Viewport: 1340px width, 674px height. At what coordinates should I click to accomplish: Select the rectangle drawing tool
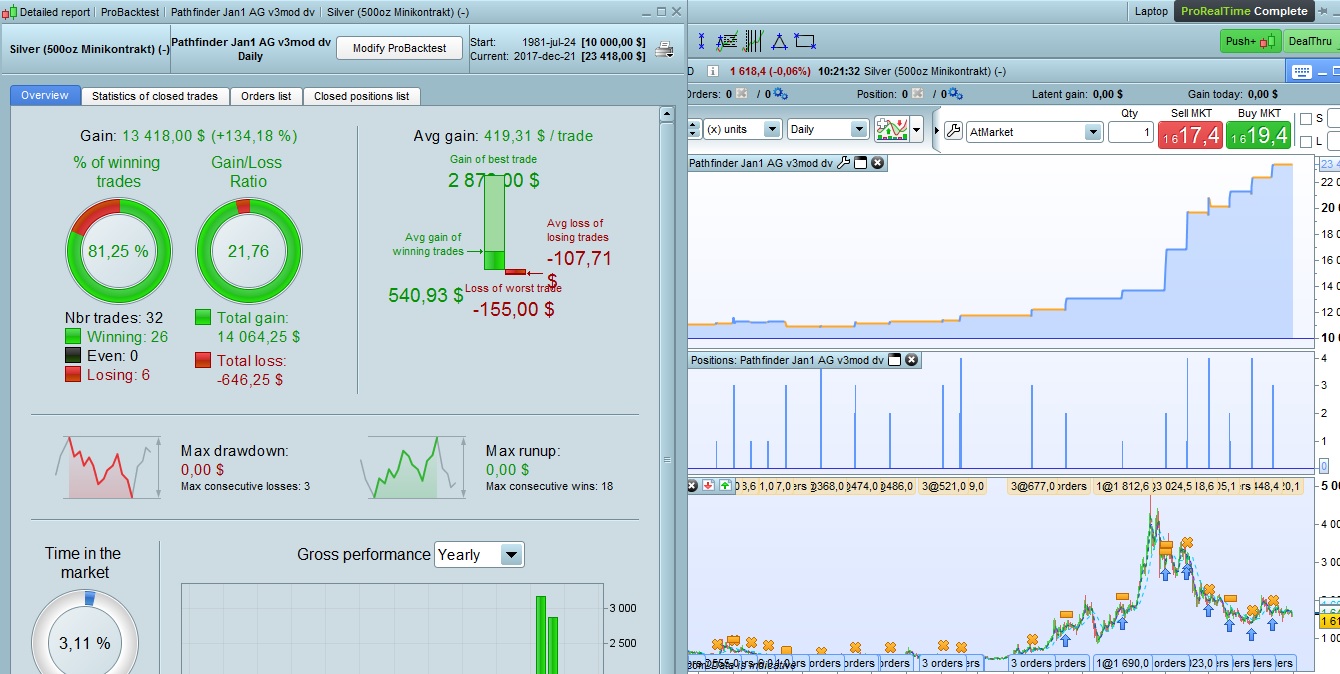[x=805, y=42]
